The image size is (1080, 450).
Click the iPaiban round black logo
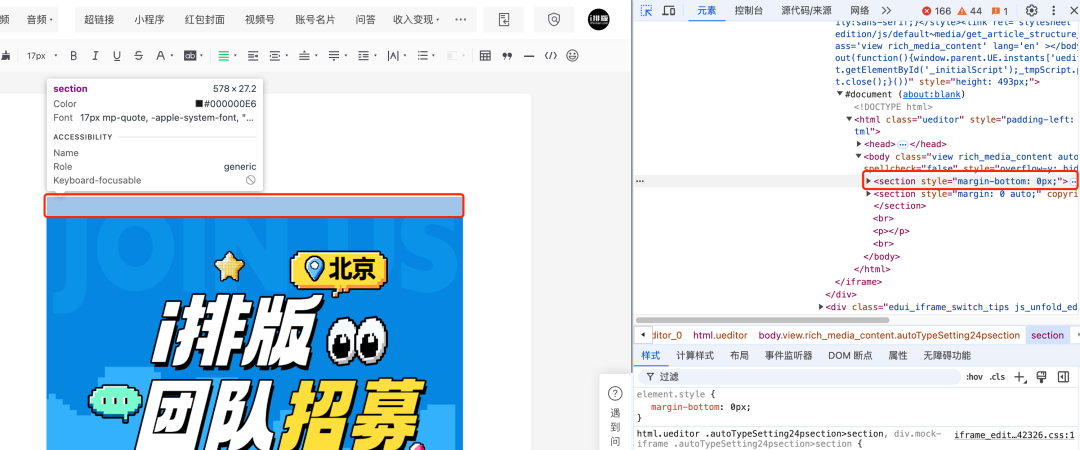(599, 19)
